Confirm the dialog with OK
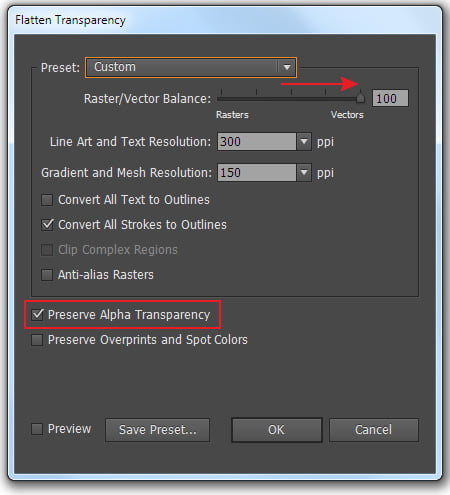Screen dimensions: 450x495 click(x=277, y=430)
